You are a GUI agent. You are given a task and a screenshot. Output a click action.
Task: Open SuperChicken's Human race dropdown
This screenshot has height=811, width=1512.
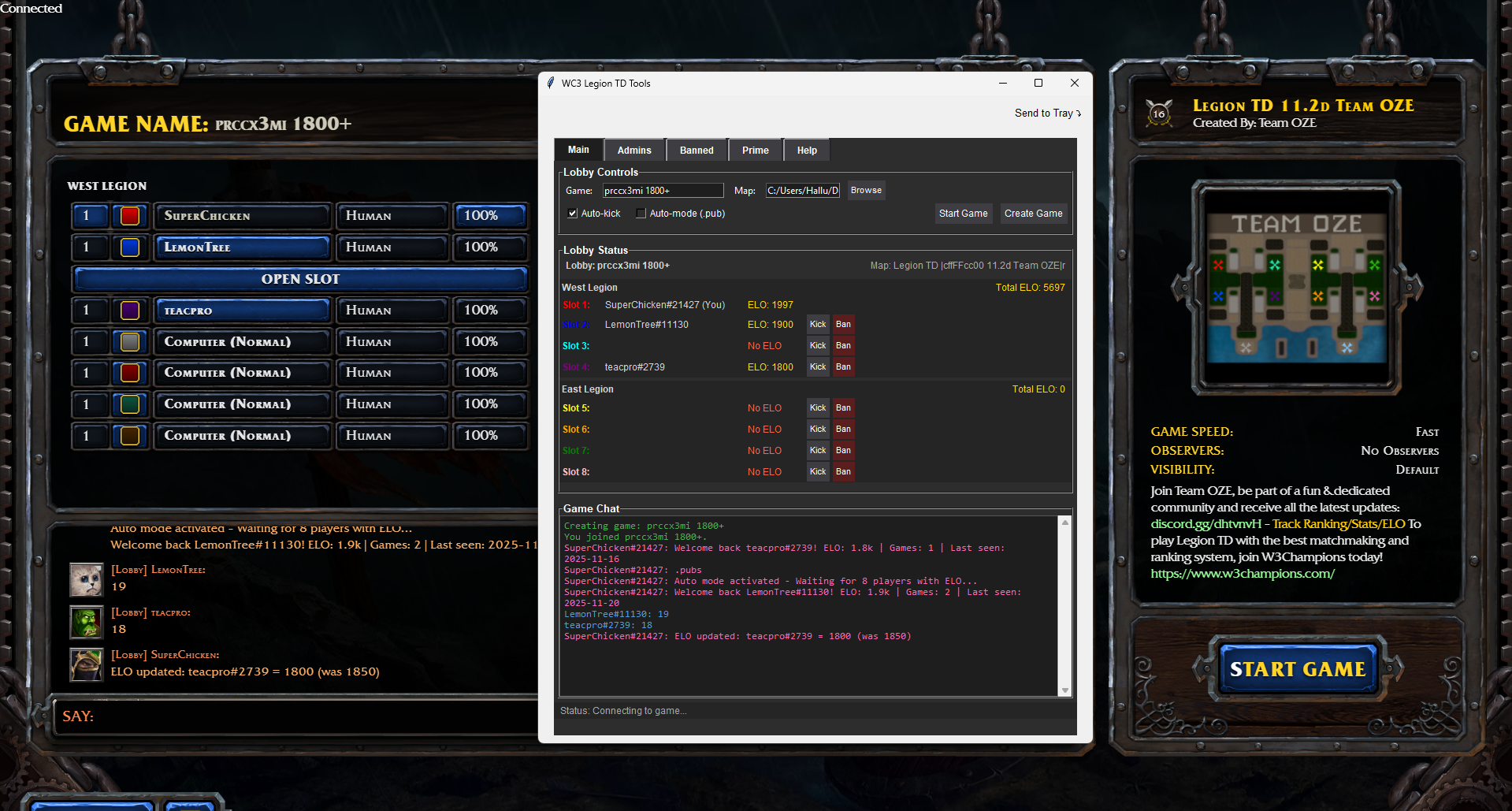coord(392,215)
